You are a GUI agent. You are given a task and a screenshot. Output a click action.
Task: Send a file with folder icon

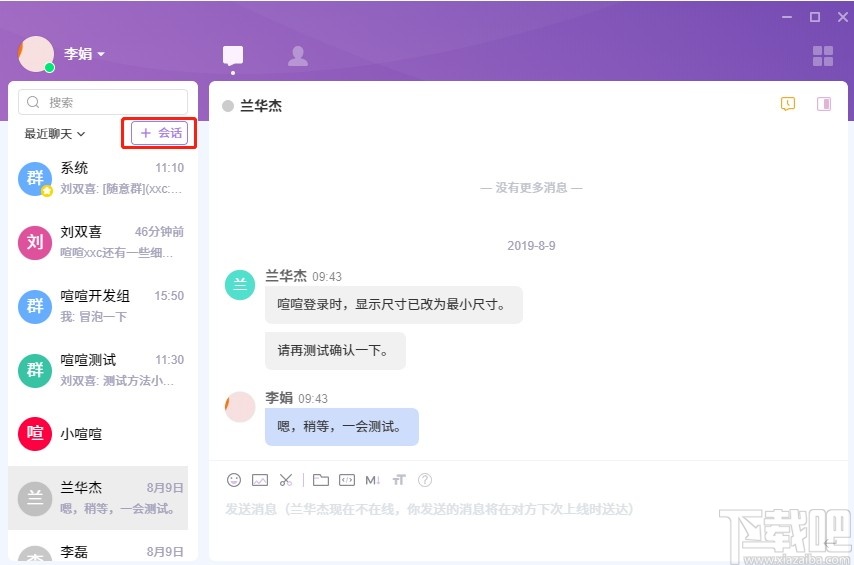click(321, 480)
